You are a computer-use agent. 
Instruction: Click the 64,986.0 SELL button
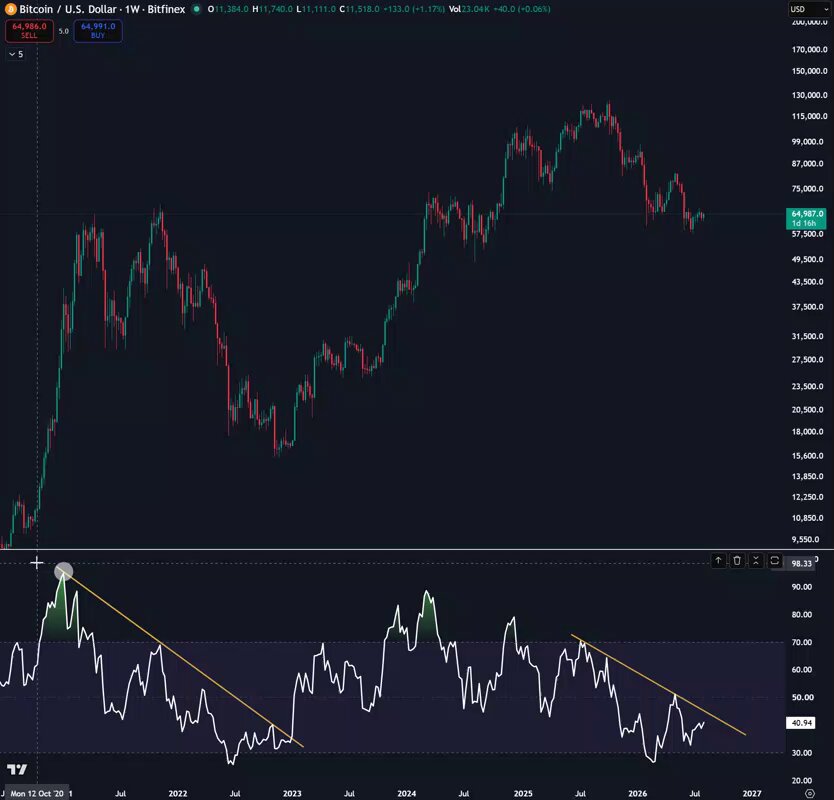coord(29,31)
